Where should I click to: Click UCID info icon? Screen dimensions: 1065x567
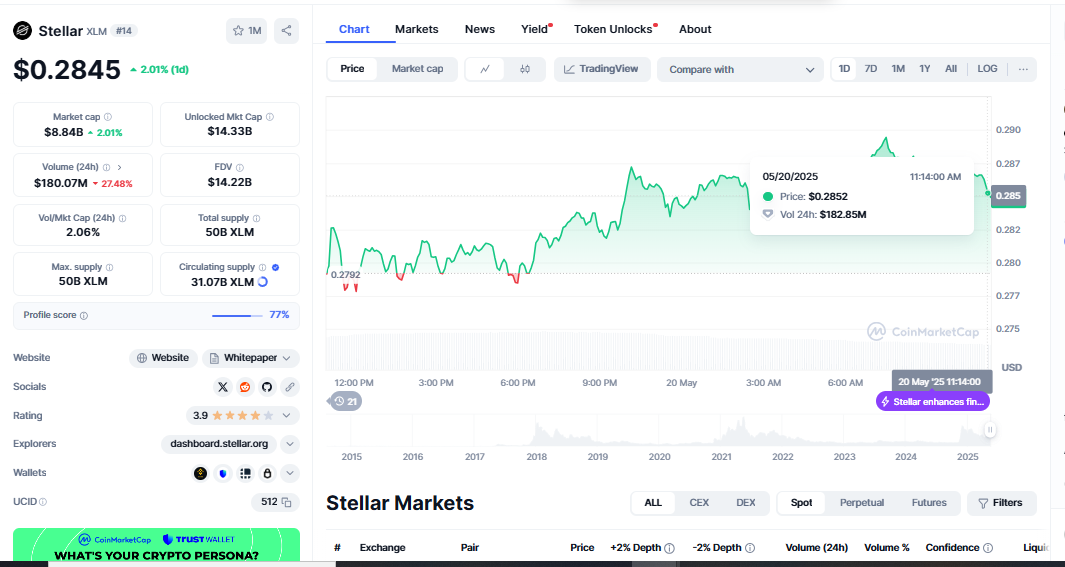tap(43, 502)
